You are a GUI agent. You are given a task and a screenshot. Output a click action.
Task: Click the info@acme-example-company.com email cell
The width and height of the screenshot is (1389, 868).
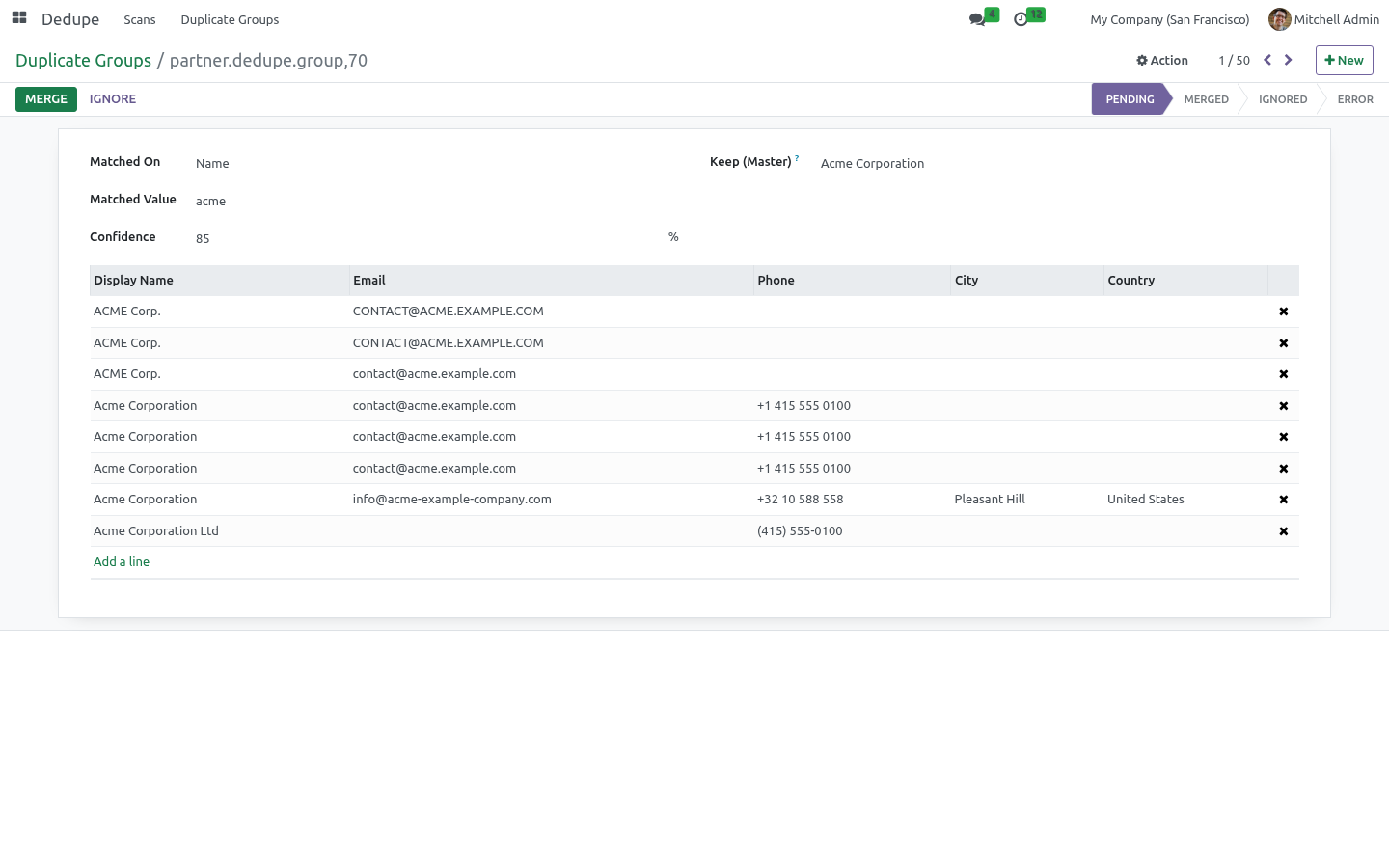click(x=551, y=500)
